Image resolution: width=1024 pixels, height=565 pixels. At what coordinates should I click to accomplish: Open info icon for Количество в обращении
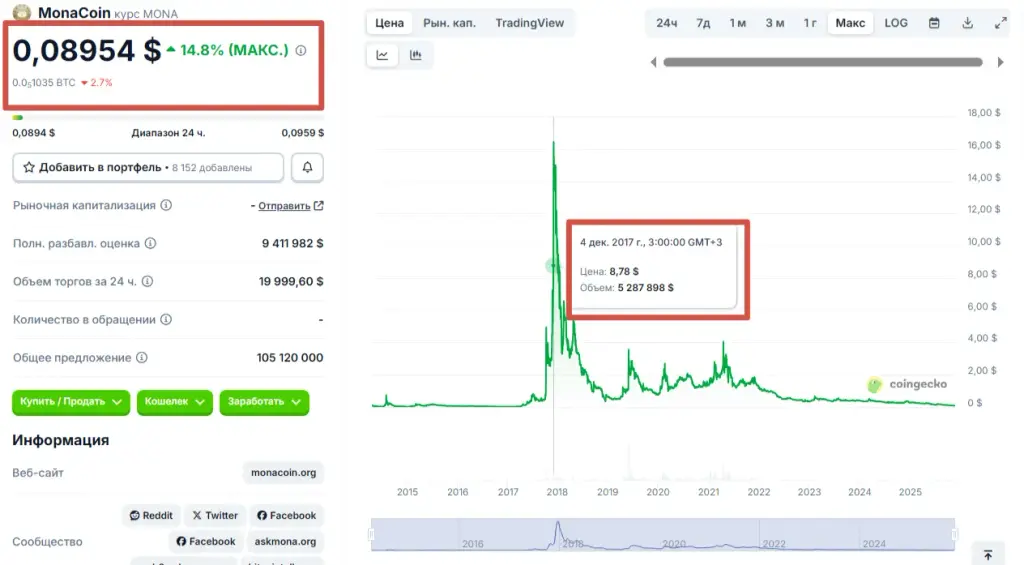[167, 319]
